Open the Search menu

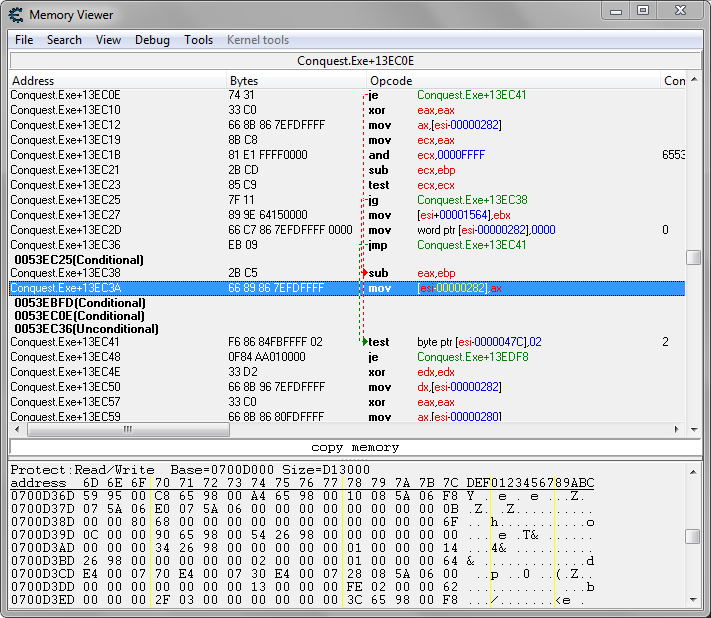(64, 40)
